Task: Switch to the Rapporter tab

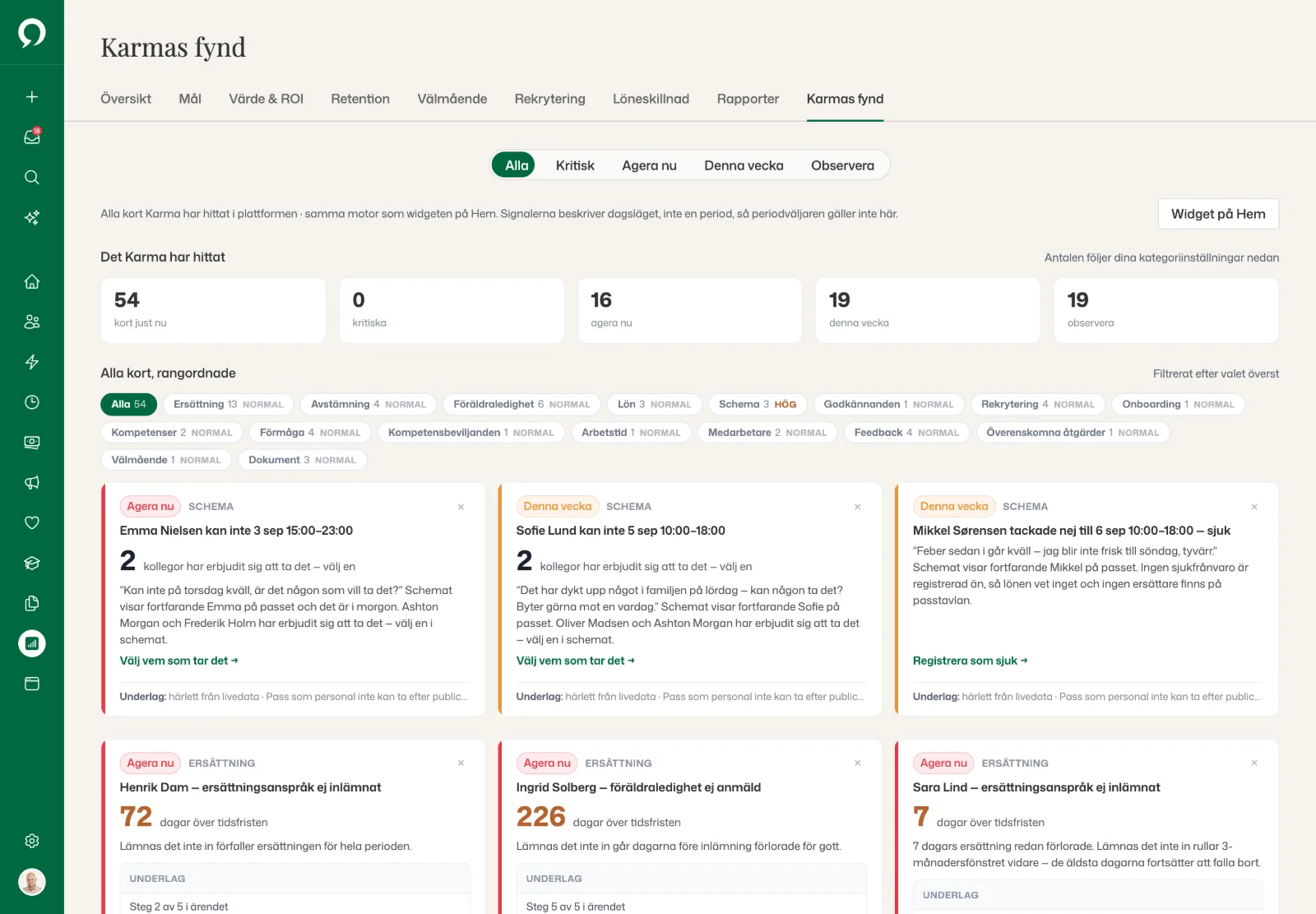Action: click(748, 99)
